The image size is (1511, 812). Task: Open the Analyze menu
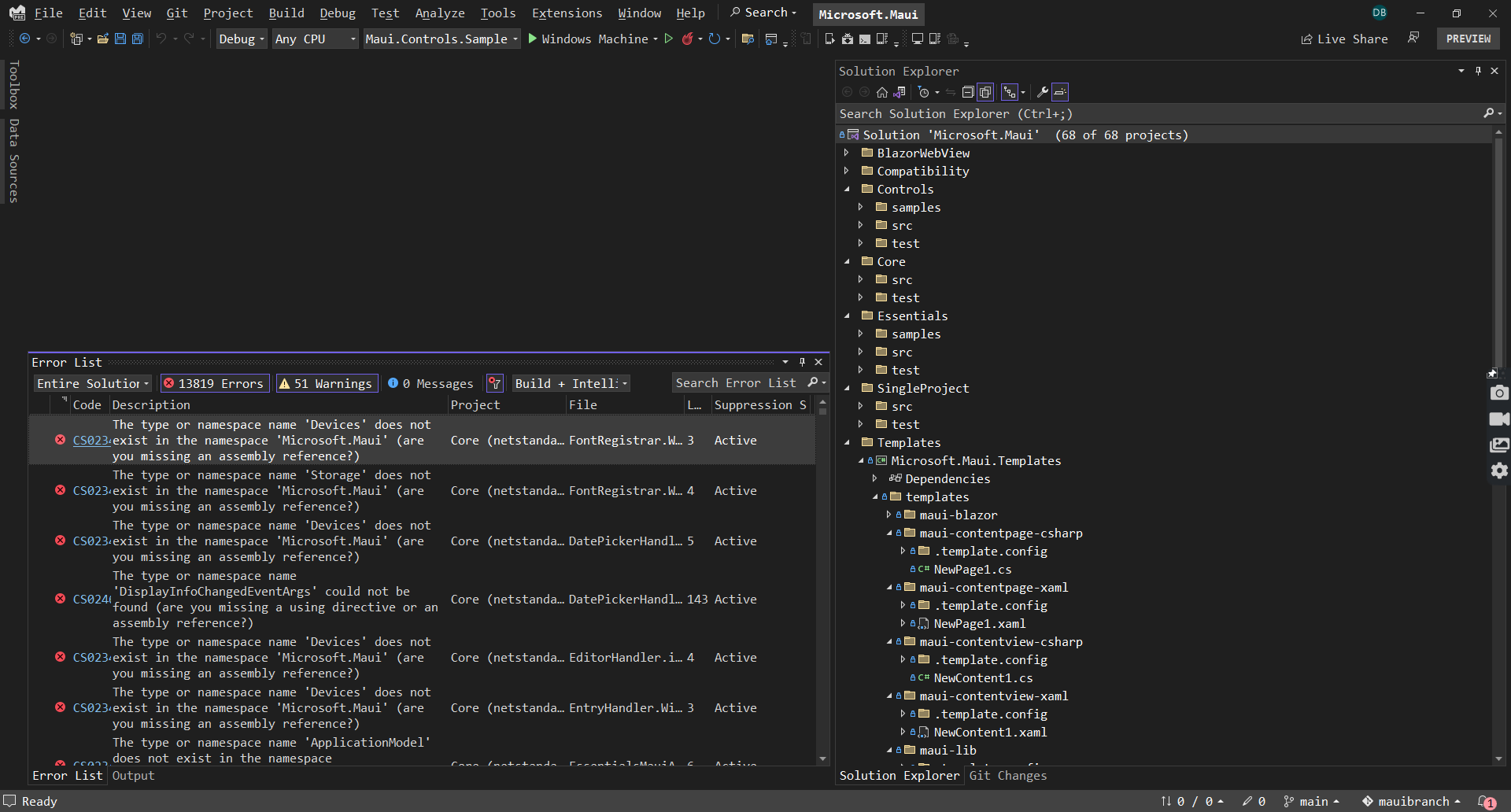440,13
